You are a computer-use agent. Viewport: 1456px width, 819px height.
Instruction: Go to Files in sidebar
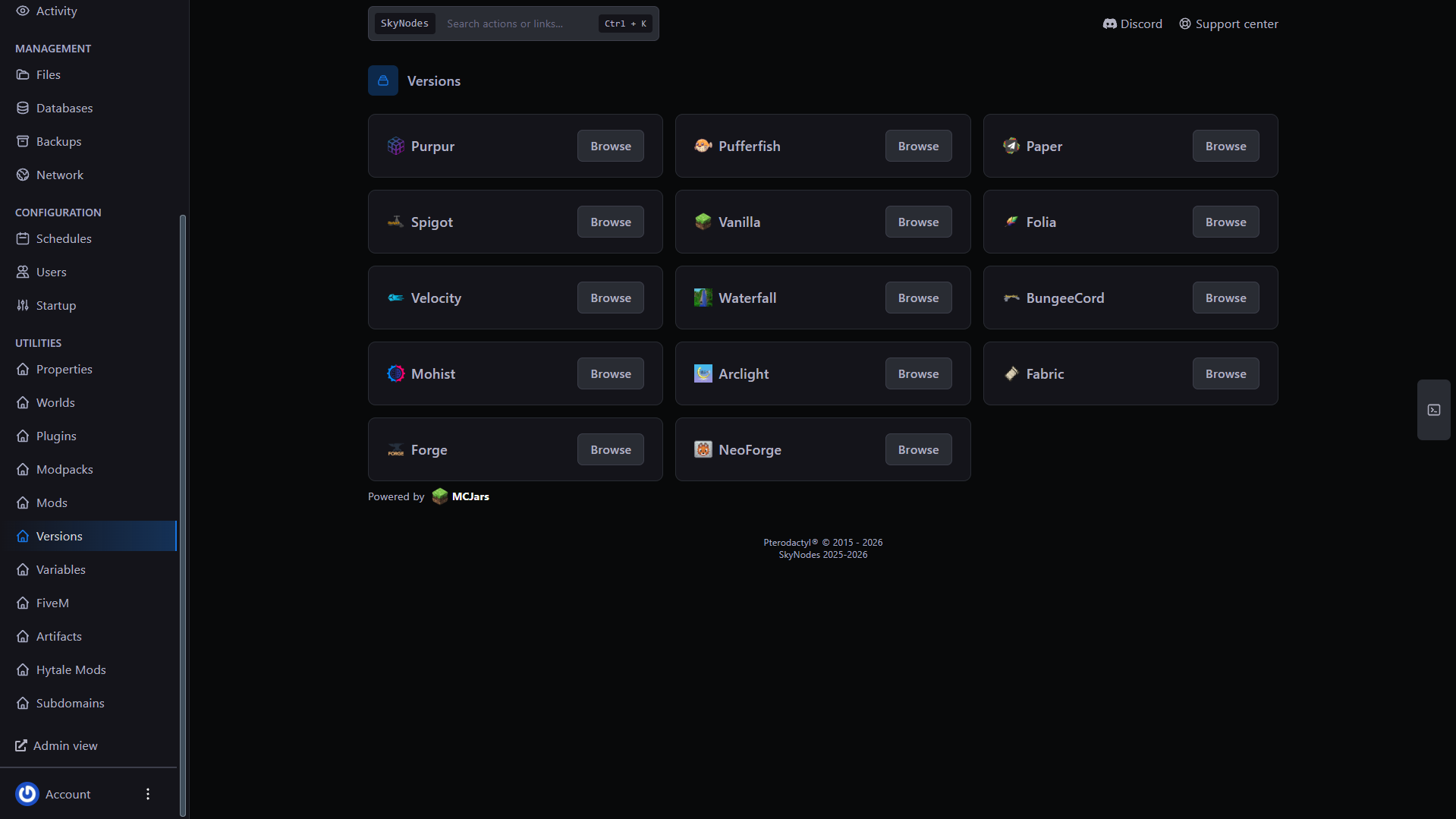(x=88, y=74)
